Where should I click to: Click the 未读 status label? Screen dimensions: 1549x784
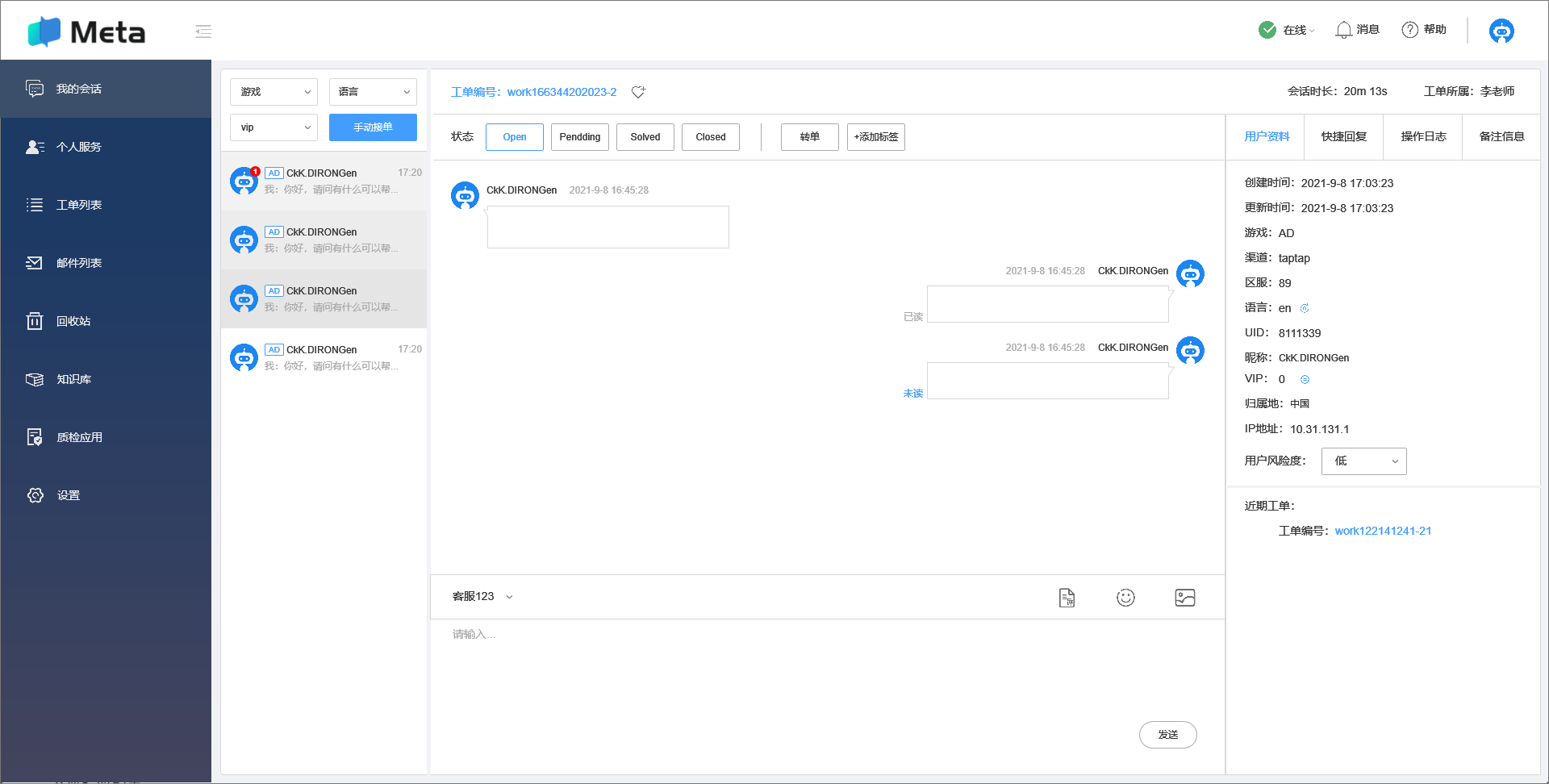[912, 394]
